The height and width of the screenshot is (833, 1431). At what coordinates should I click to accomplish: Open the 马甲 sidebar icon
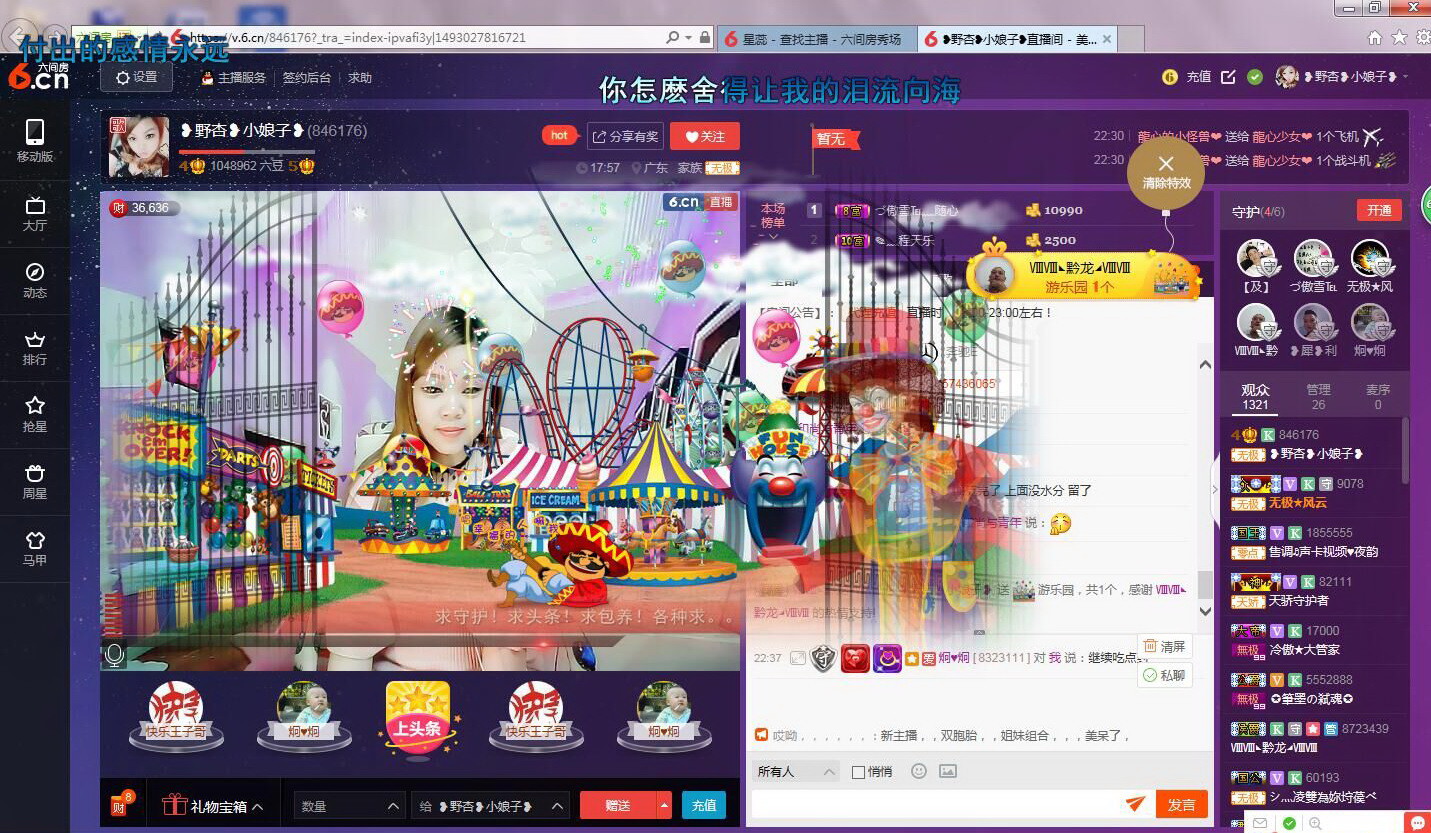click(35, 549)
